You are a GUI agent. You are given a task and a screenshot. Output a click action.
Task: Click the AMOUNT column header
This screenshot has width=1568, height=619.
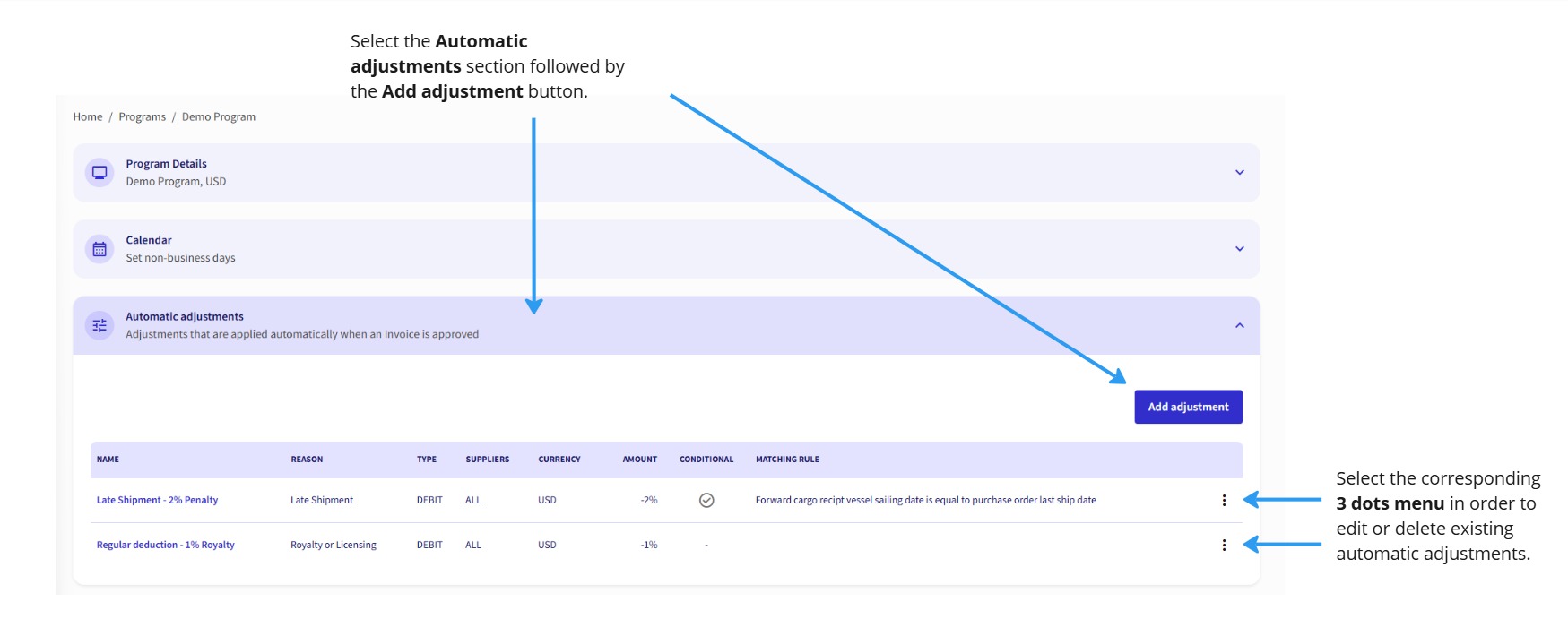tap(639, 459)
